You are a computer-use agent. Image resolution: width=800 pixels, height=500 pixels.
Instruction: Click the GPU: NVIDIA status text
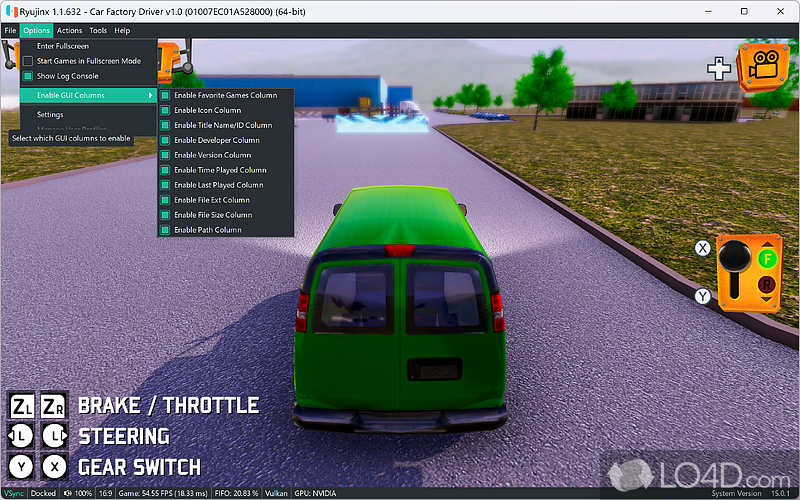(x=315, y=493)
